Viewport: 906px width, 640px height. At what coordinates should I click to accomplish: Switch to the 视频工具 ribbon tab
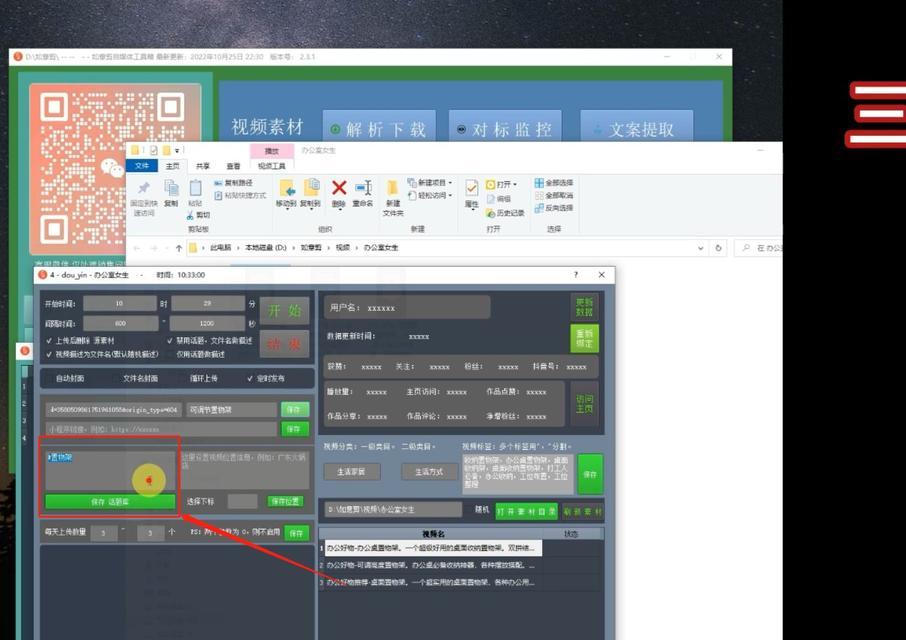click(x=272, y=166)
